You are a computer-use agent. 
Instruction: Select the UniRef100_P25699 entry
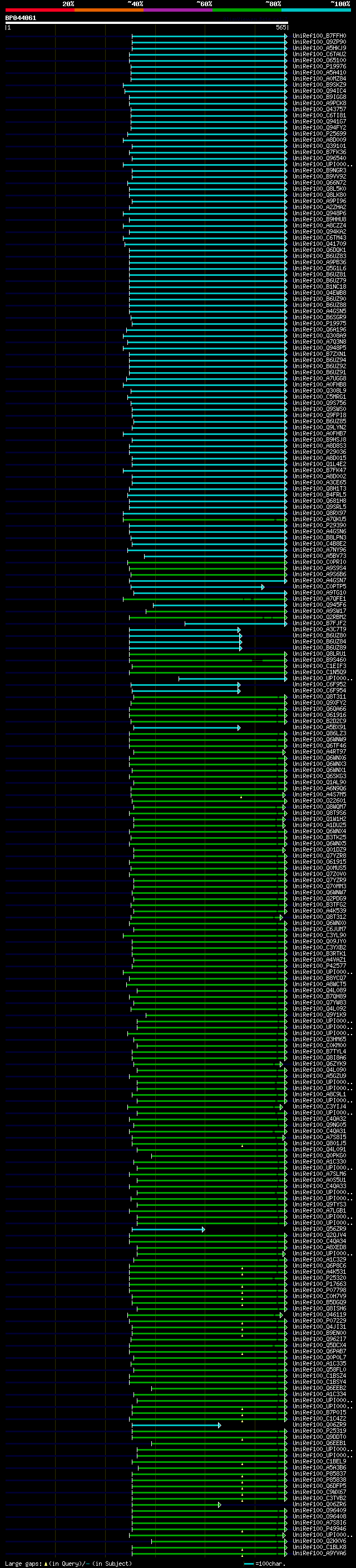point(319,134)
